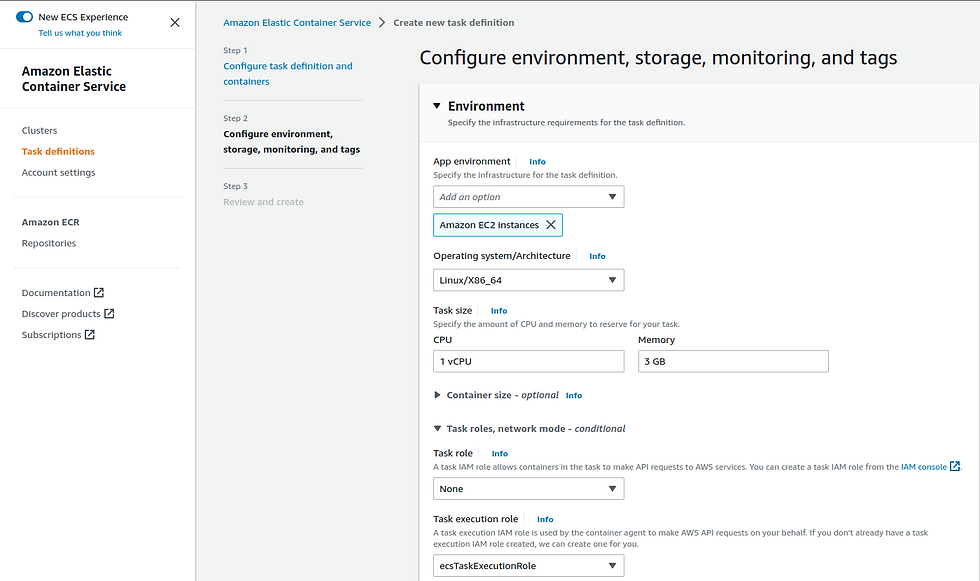Open the Linux/X86_64 architecture dropdown
980x581 pixels.
pyautogui.click(x=528, y=280)
